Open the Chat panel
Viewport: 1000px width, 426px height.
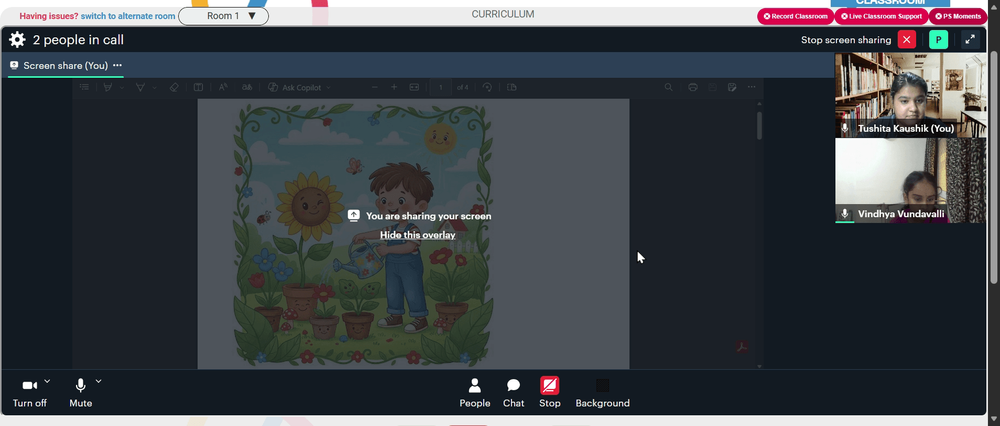pos(513,393)
